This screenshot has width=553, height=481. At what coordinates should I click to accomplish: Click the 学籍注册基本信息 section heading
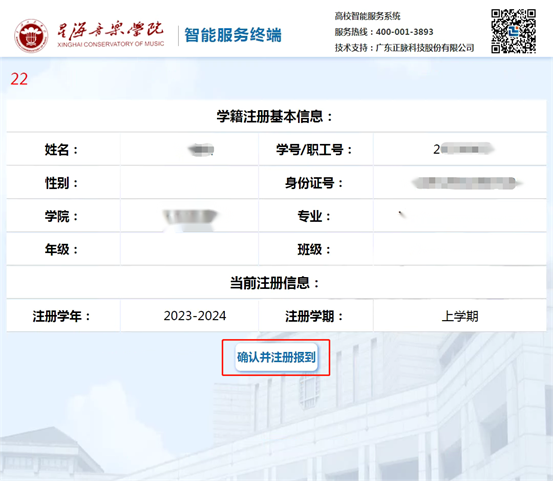point(276,116)
